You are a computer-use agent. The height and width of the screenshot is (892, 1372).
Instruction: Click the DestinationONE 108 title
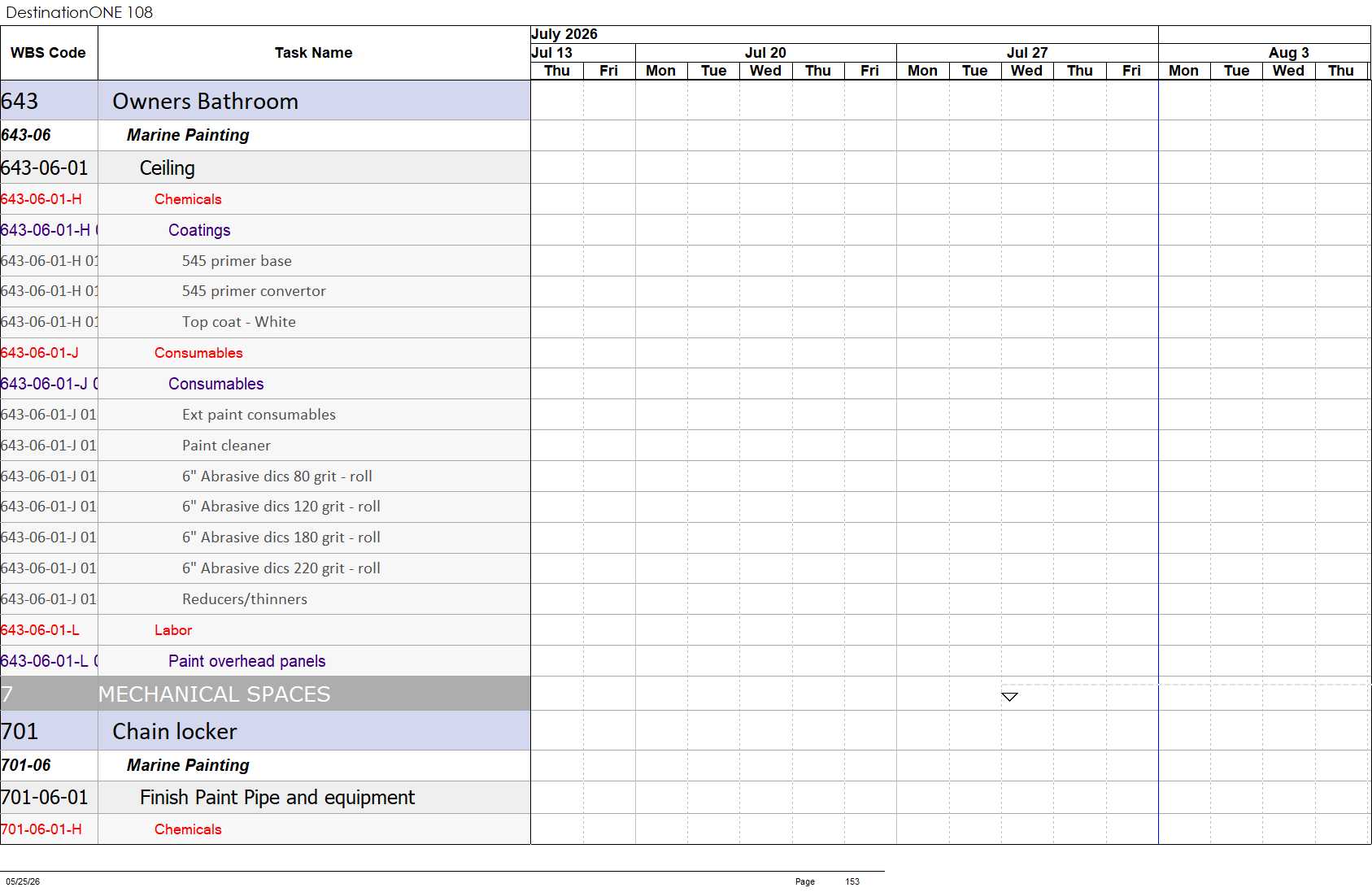[x=79, y=12]
